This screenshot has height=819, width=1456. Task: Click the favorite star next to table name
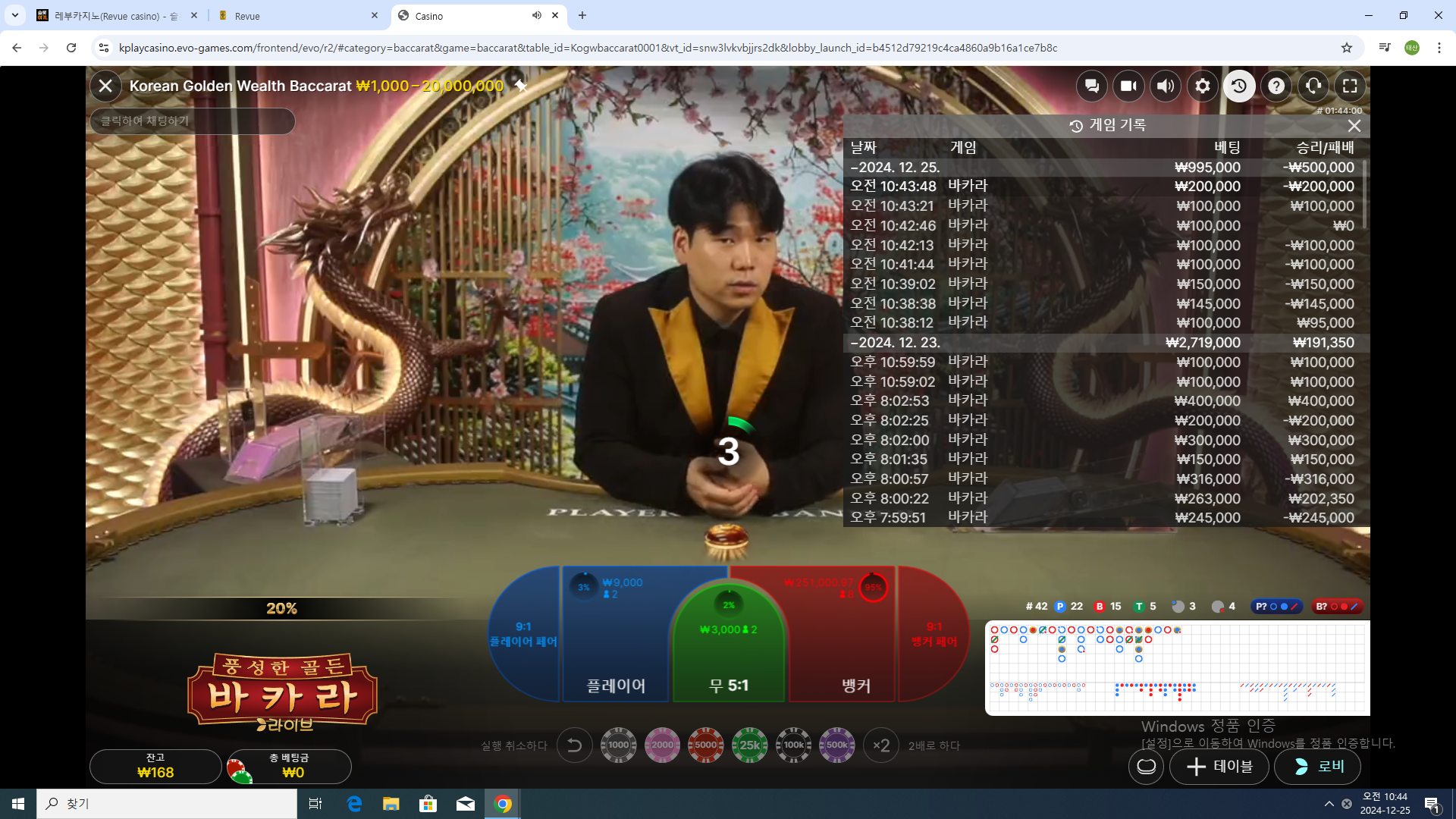pos(521,85)
